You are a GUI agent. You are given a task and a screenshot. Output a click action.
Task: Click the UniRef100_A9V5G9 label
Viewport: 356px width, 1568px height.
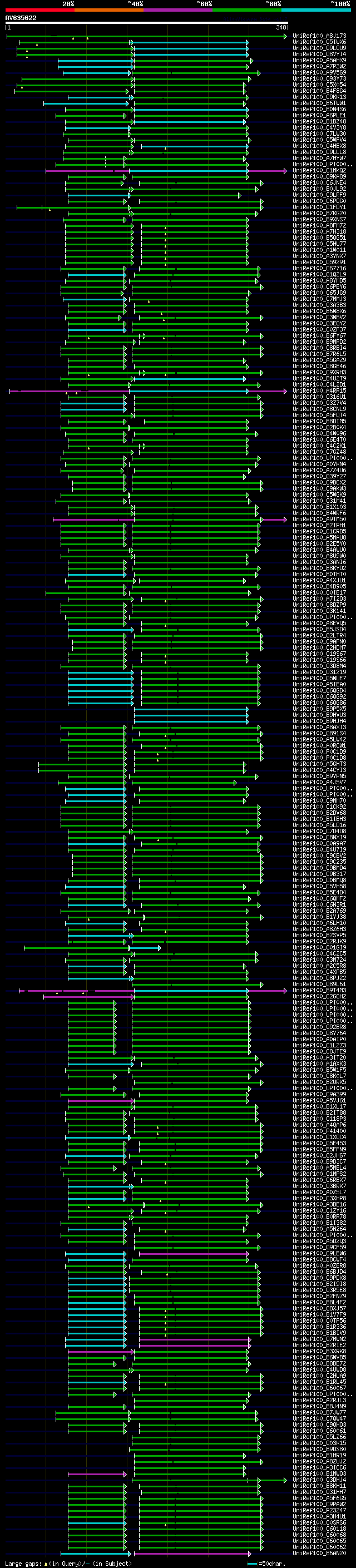coord(319,72)
